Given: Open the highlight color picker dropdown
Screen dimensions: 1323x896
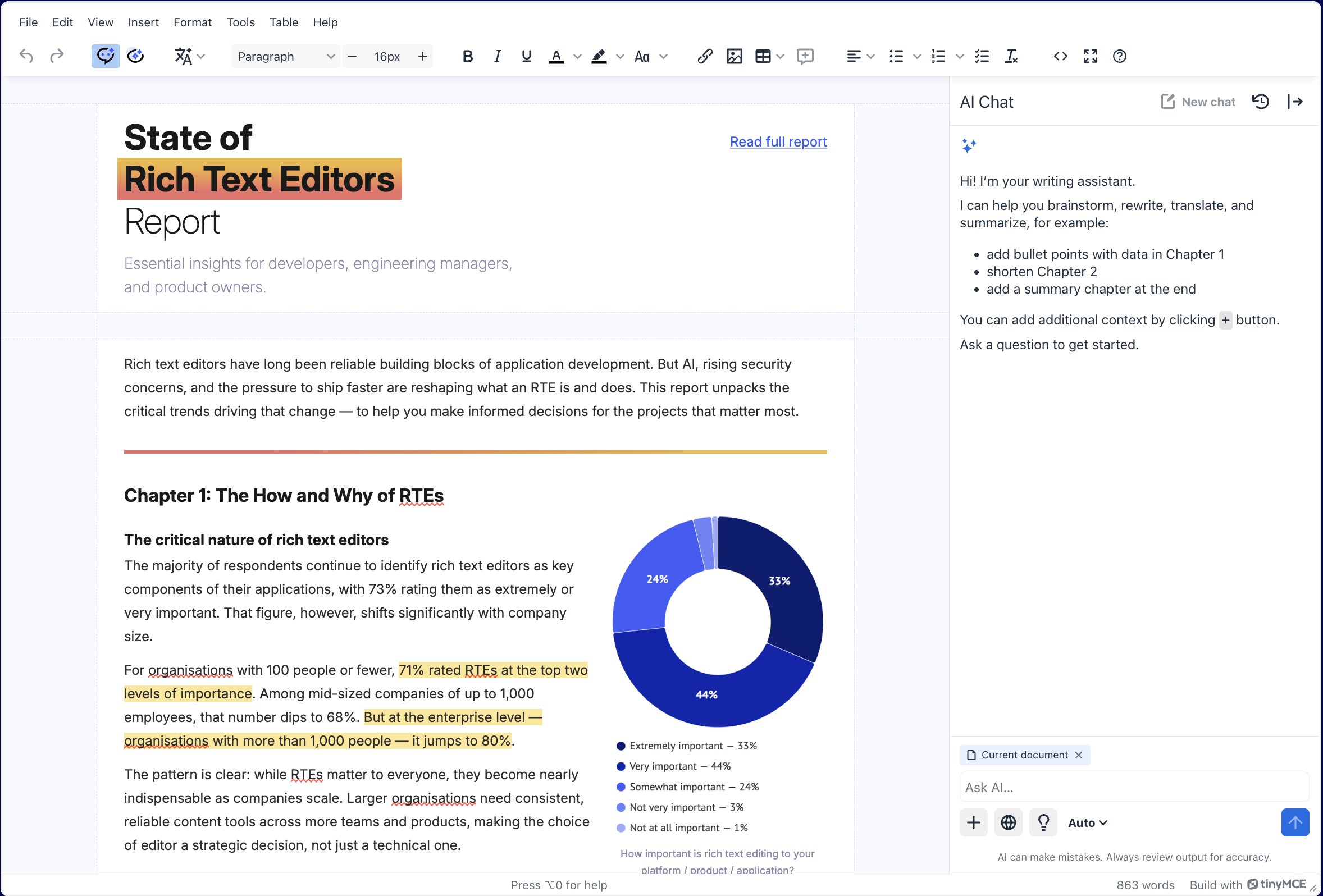Looking at the screenshot, I should 620,56.
